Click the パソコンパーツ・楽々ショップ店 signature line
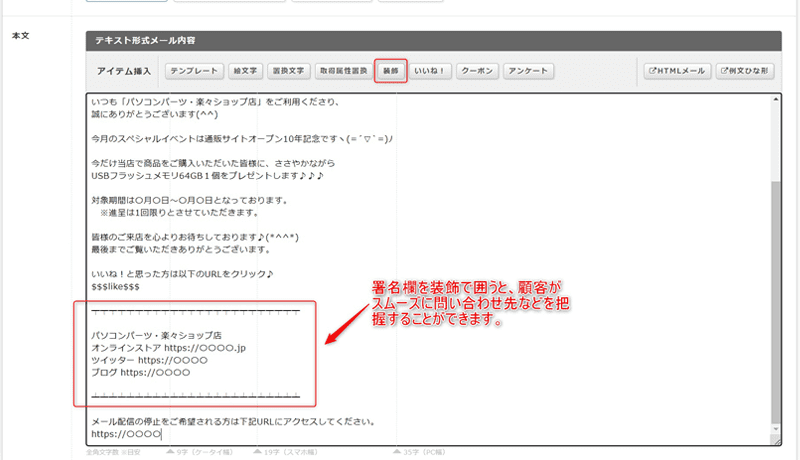The width and height of the screenshot is (800, 460). tap(157, 336)
